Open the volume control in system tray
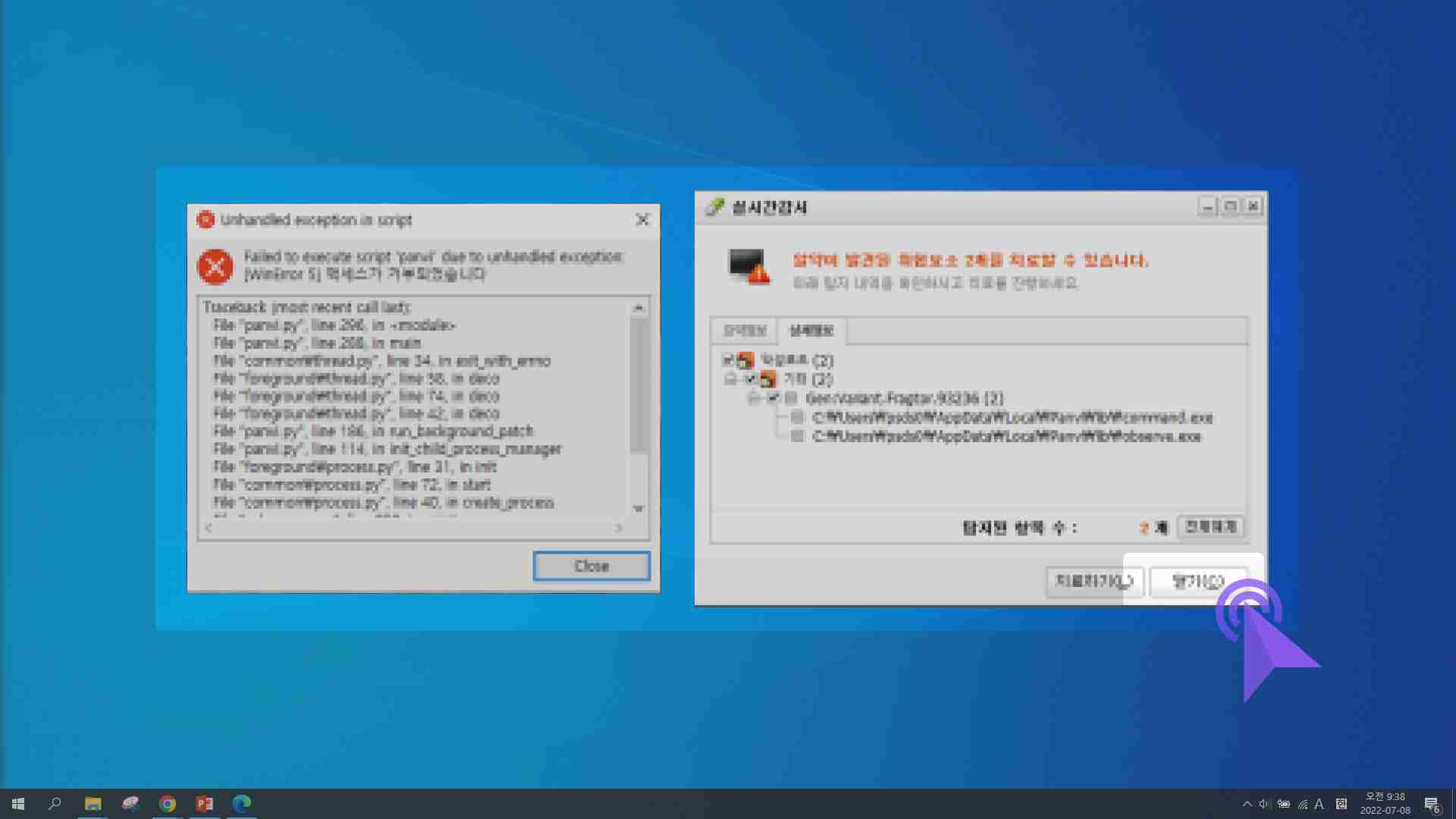1456x819 pixels. pos(1264,804)
